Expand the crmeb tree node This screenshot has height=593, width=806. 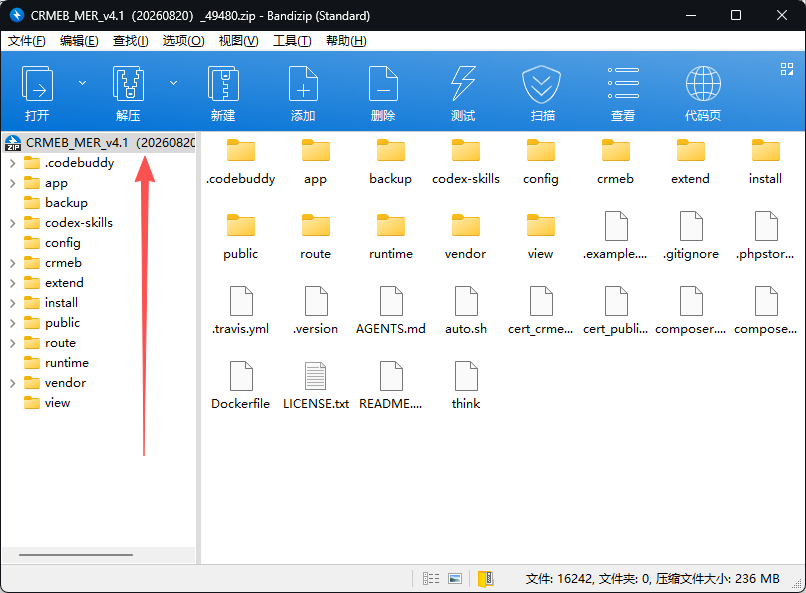pos(13,263)
